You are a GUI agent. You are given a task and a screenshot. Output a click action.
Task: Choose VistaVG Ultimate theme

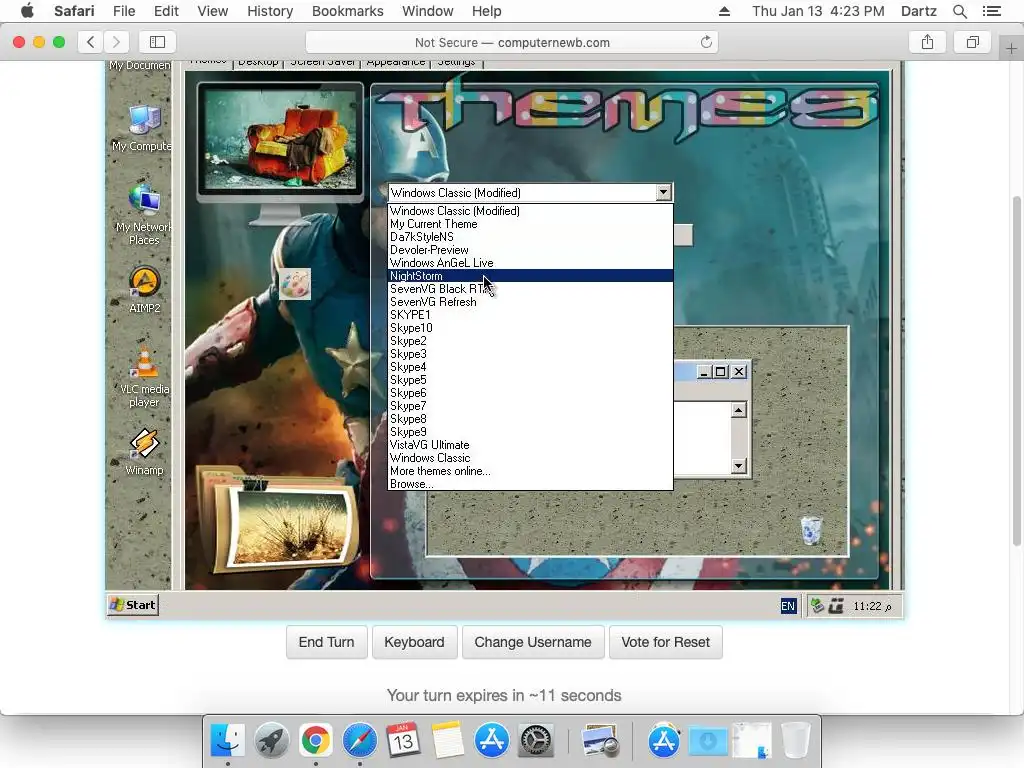[x=530, y=445]
